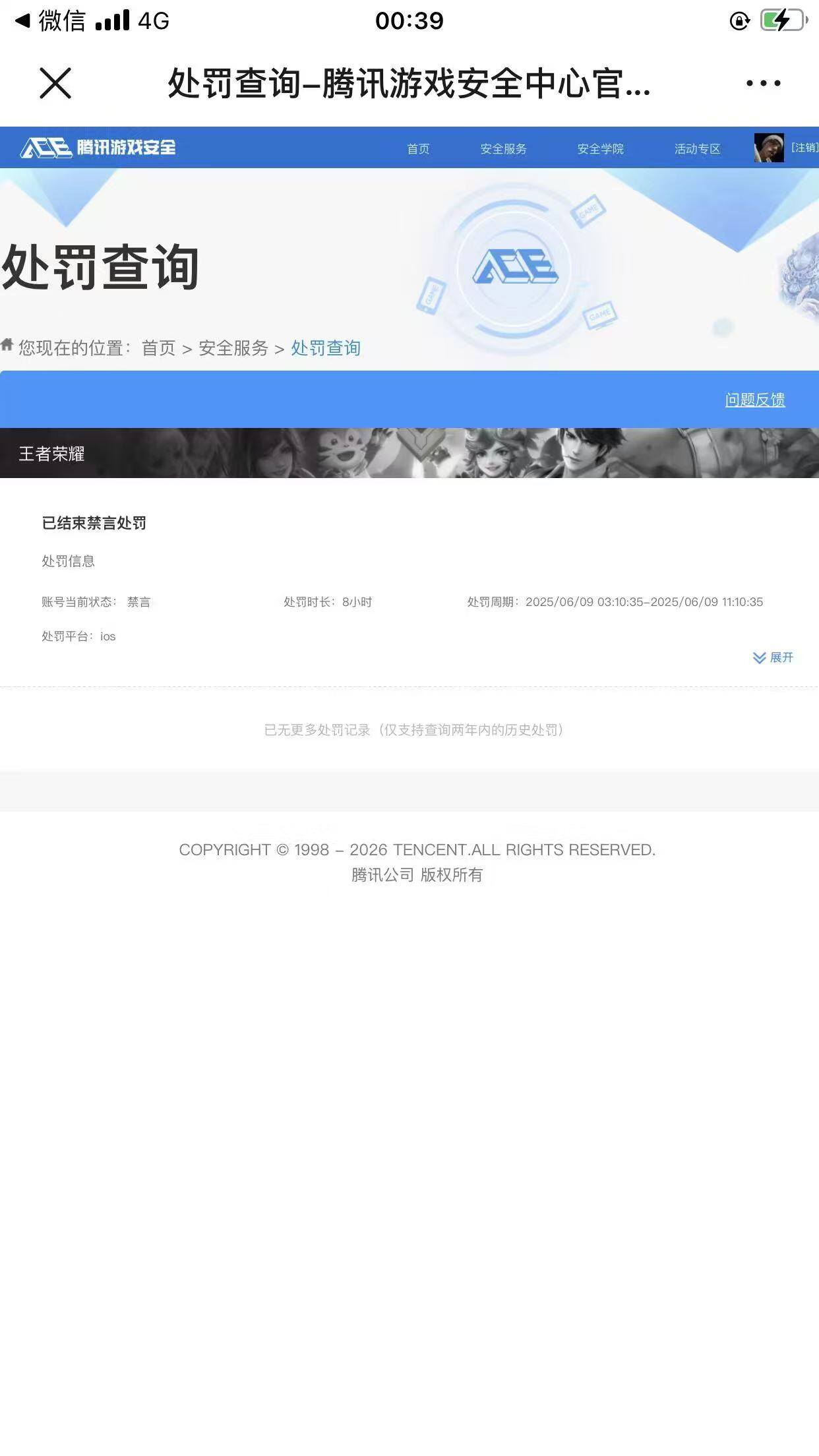Click the 腾讯公司 版权所有 footer text
Screen dimensions: 819x1456
[417, 875]
